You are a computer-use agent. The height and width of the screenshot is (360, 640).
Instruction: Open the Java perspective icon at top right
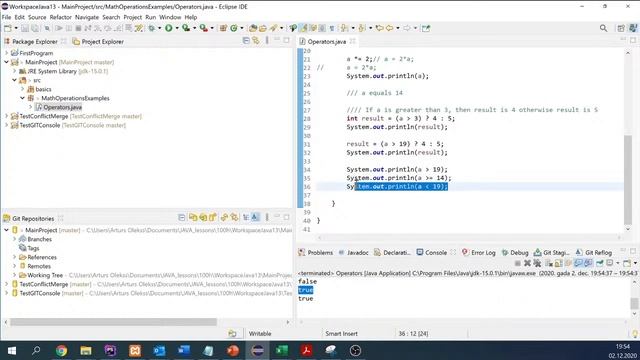pos(633,28)
